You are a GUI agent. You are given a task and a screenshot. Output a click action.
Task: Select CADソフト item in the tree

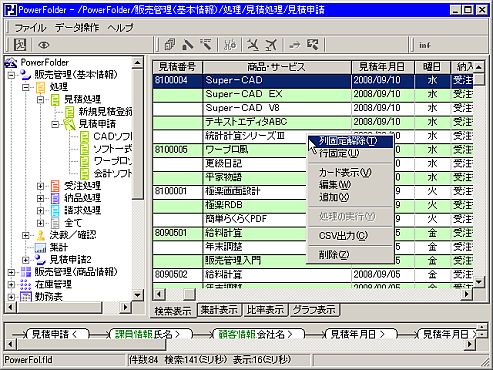point(113,136)
